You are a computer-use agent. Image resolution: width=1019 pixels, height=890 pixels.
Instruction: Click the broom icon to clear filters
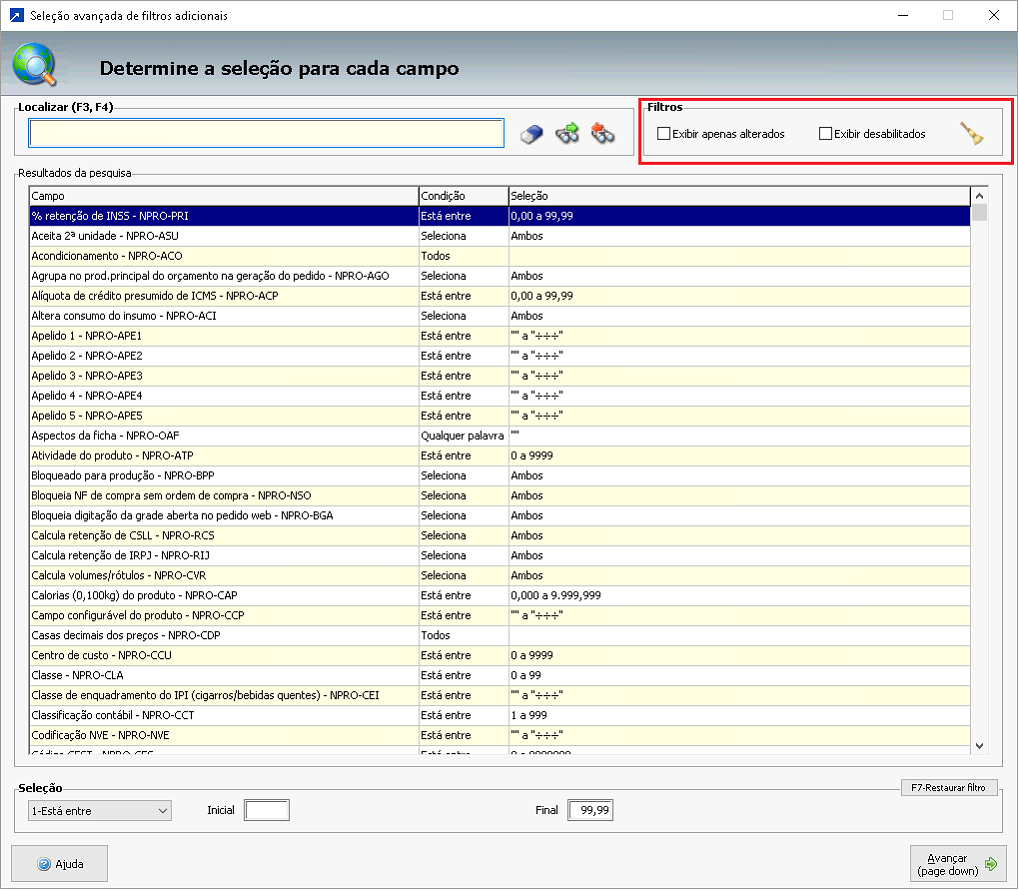click(x=971, y=134)
